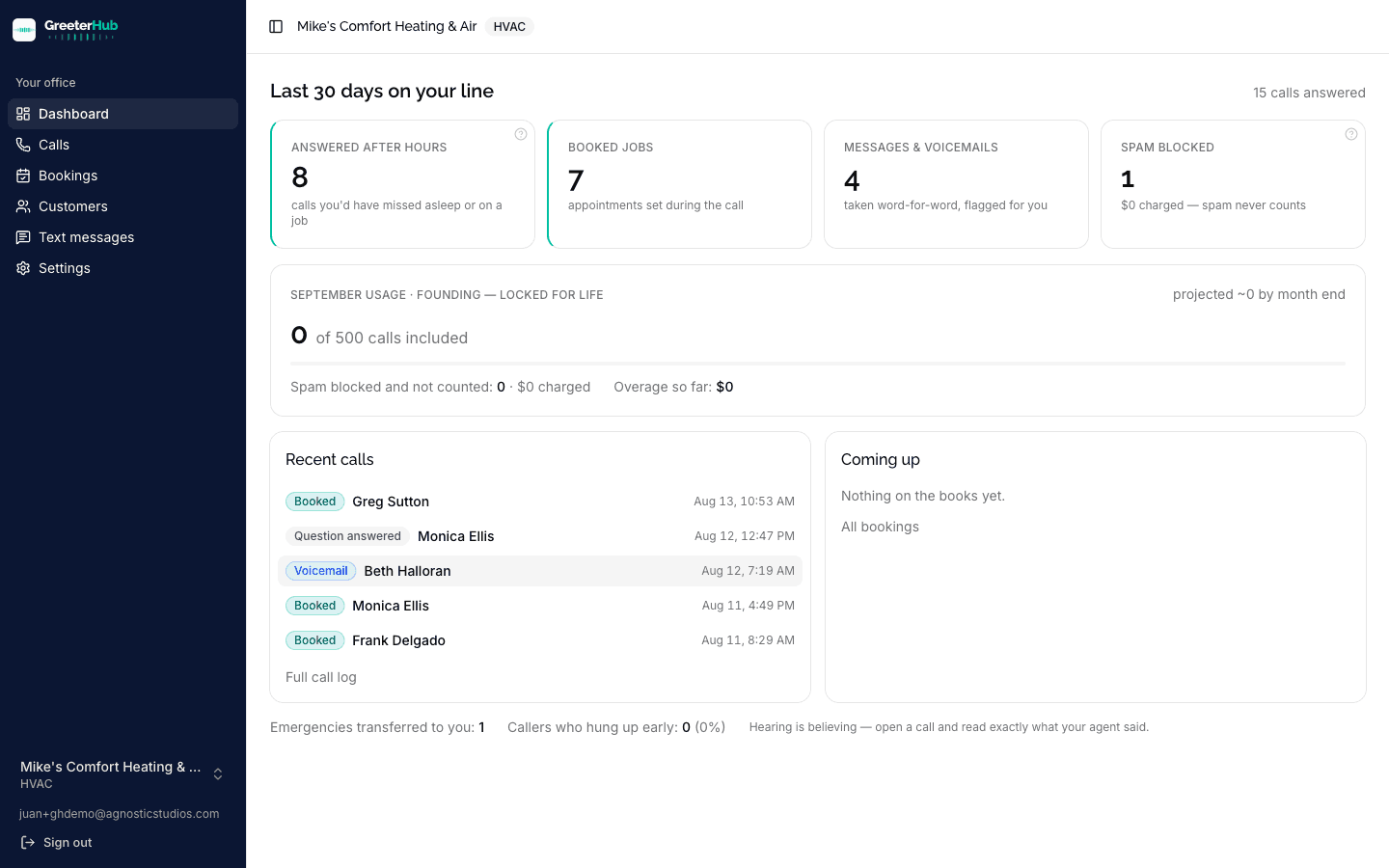Click the 'Coming up' heading

[x=880, y=460]
